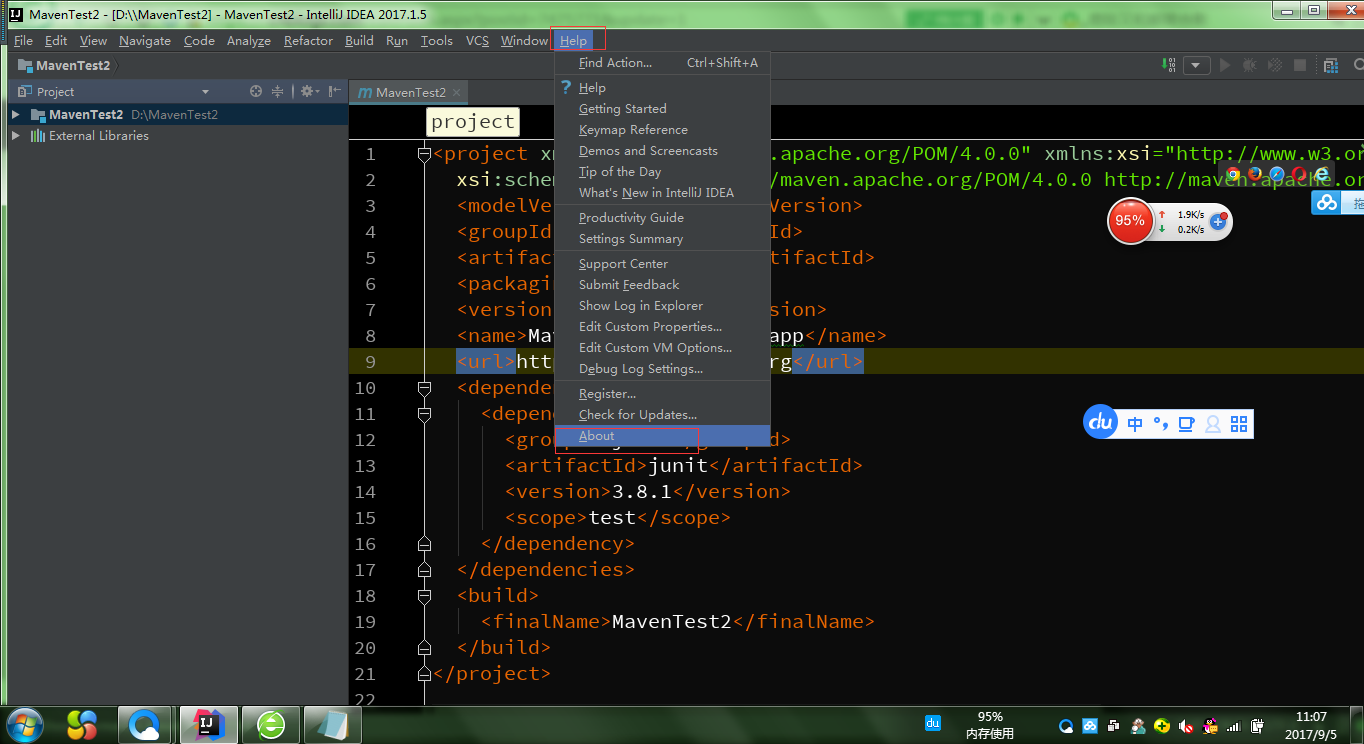
Task: Open the Analyze menu
Action: pyautogui.click(x=249, y=41)
